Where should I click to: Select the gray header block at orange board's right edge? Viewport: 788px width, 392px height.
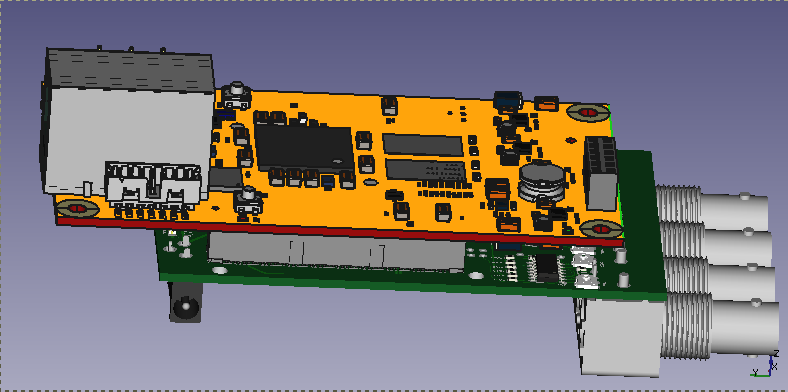pos(600,173)
